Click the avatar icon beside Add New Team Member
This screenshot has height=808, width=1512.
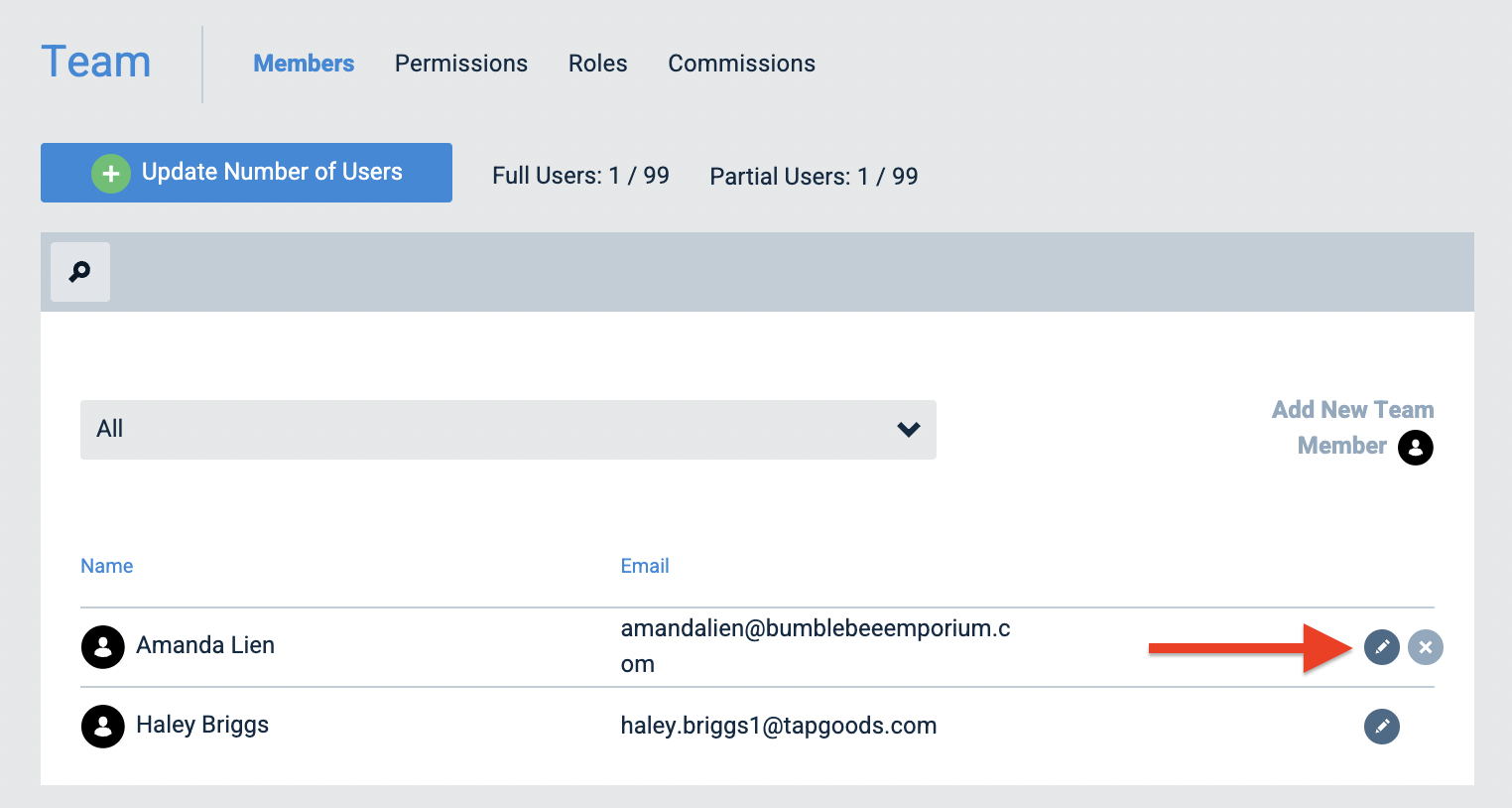(x=1415, y=448)
